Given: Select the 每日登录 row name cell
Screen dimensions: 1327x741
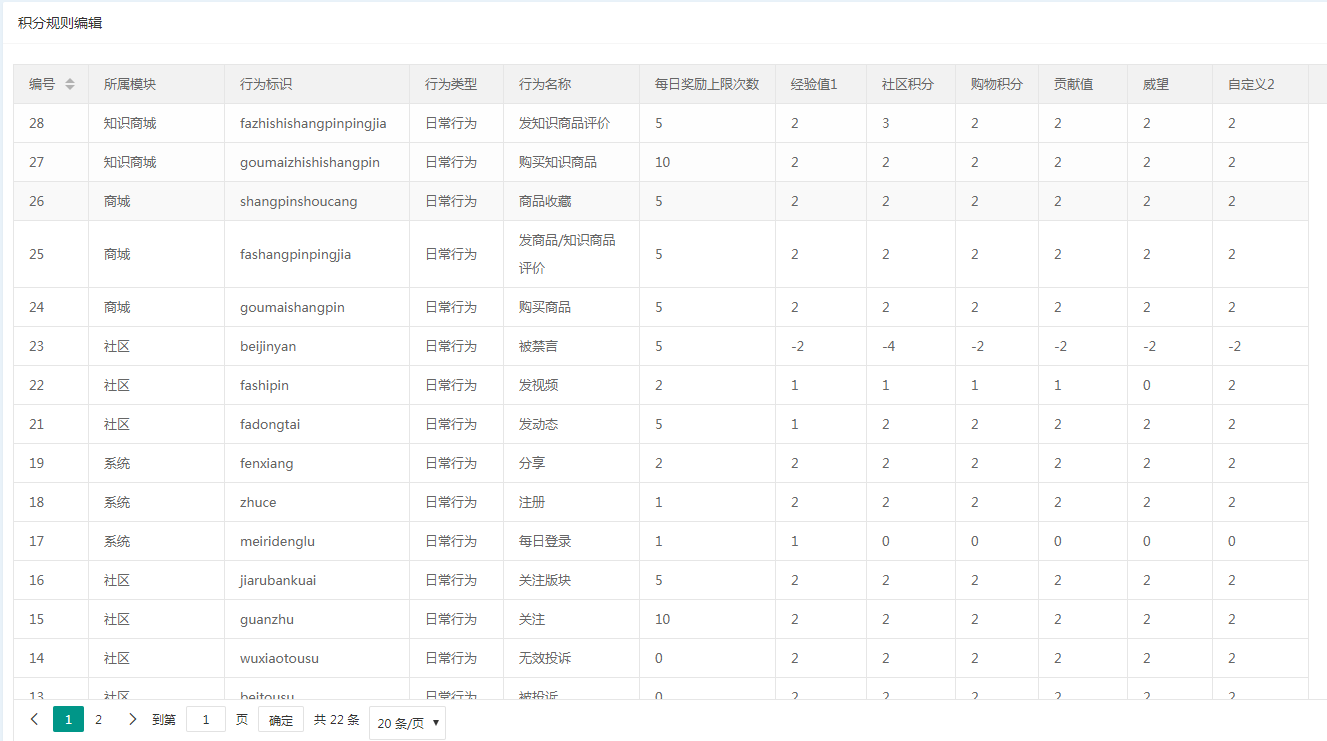Looking at the screenshot, I should point(545,542).
